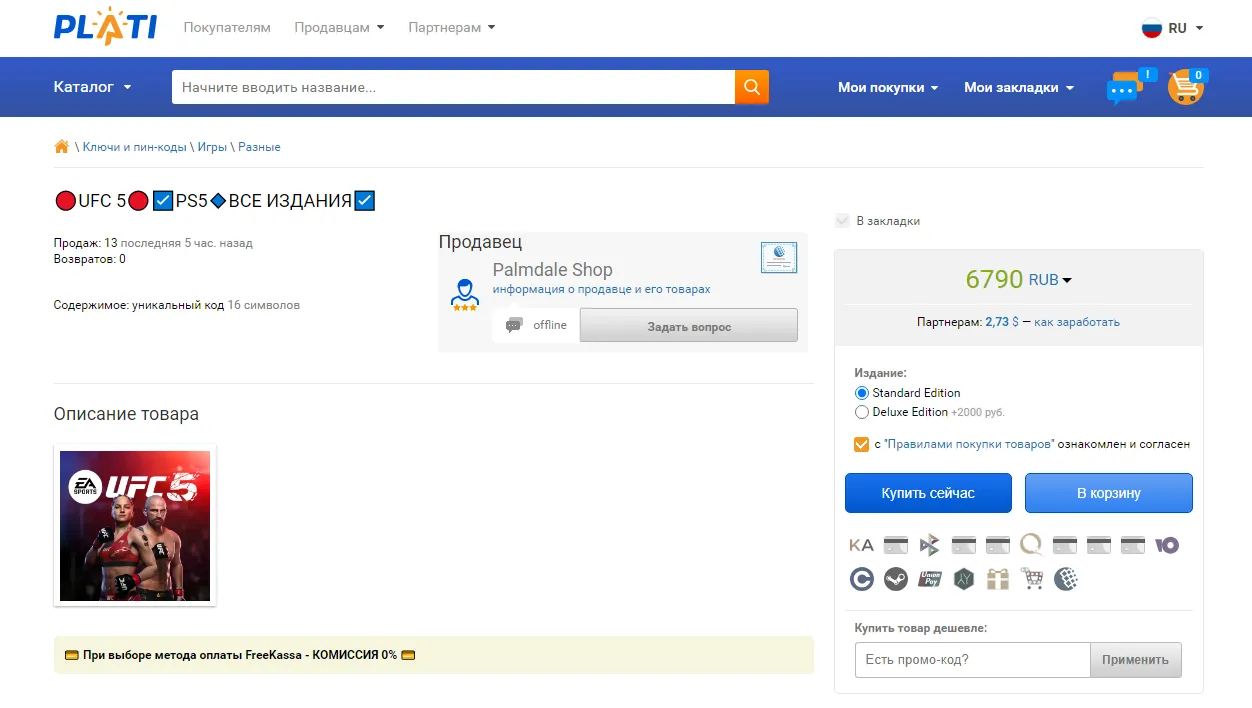This screenshot has height=708, width=1252.
Task: Select FreeKassa KA payment icon
Action: (x=861, y=545)
